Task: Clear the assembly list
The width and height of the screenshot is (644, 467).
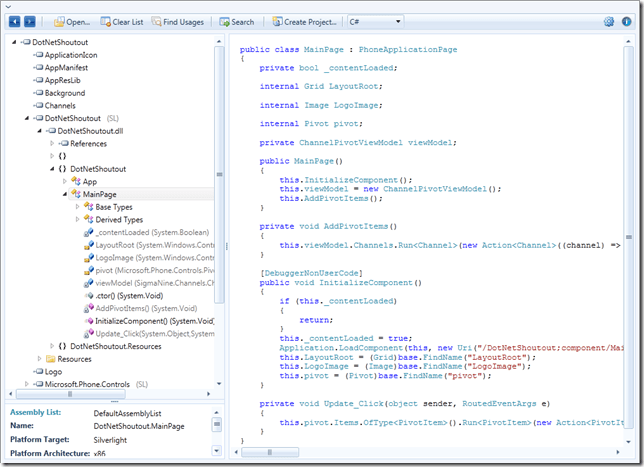Action: [x=122, y=22]
